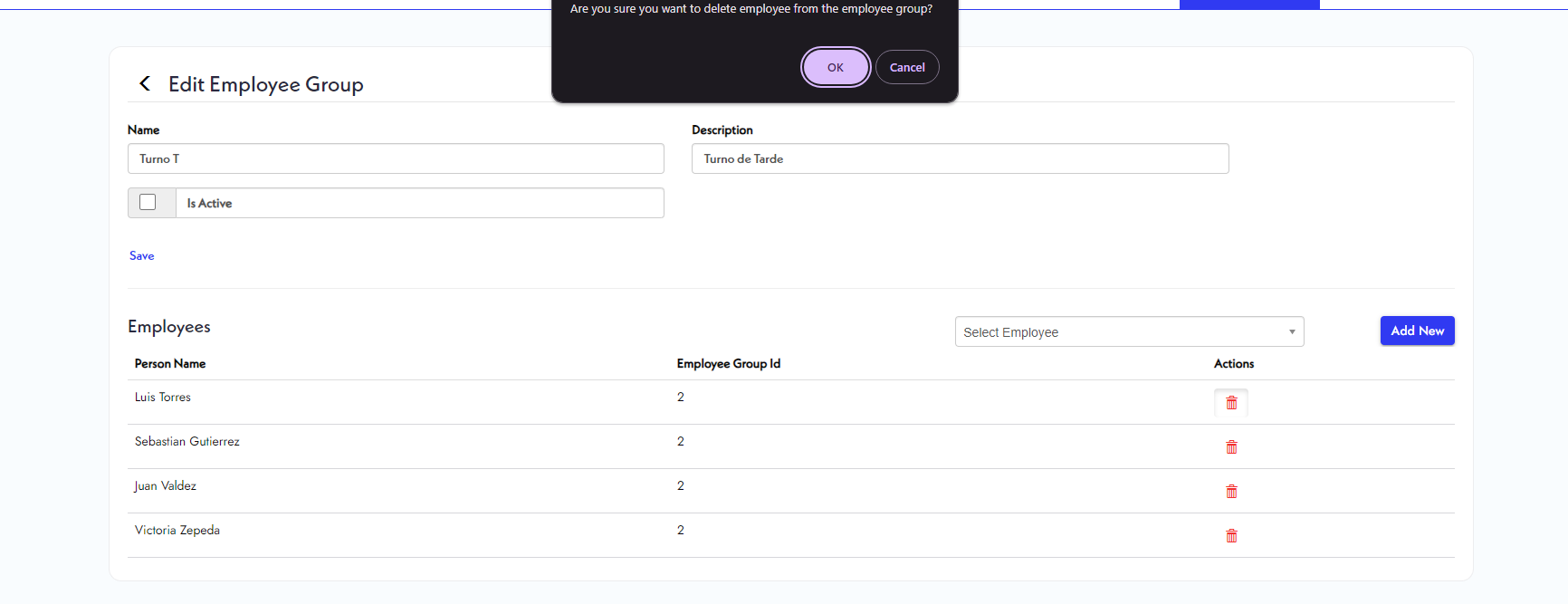
Task: Click delete icon in Victoria Zepeda row
Action: click(x=1231, y=536)
